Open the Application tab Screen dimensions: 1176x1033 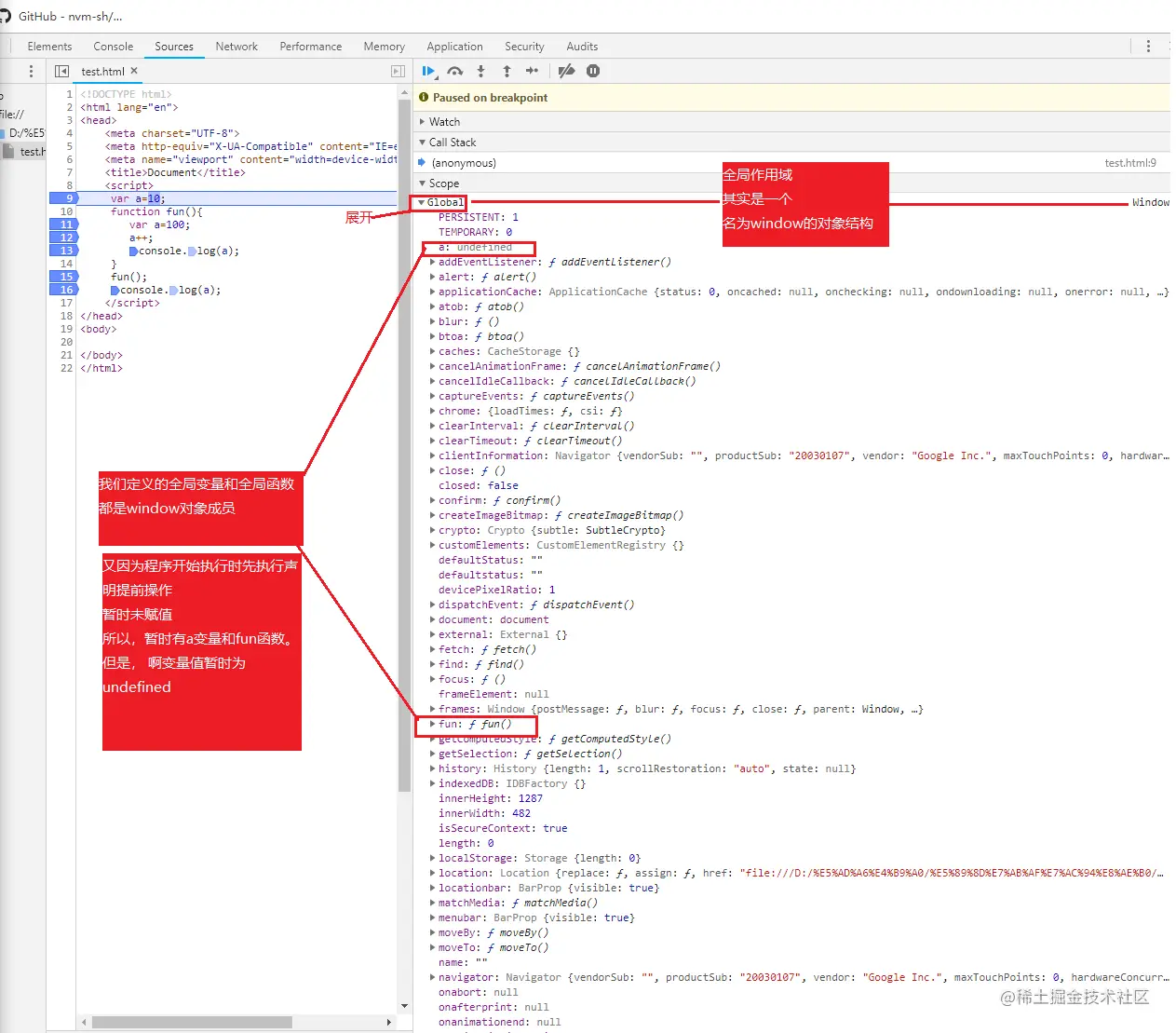[454, 47]
